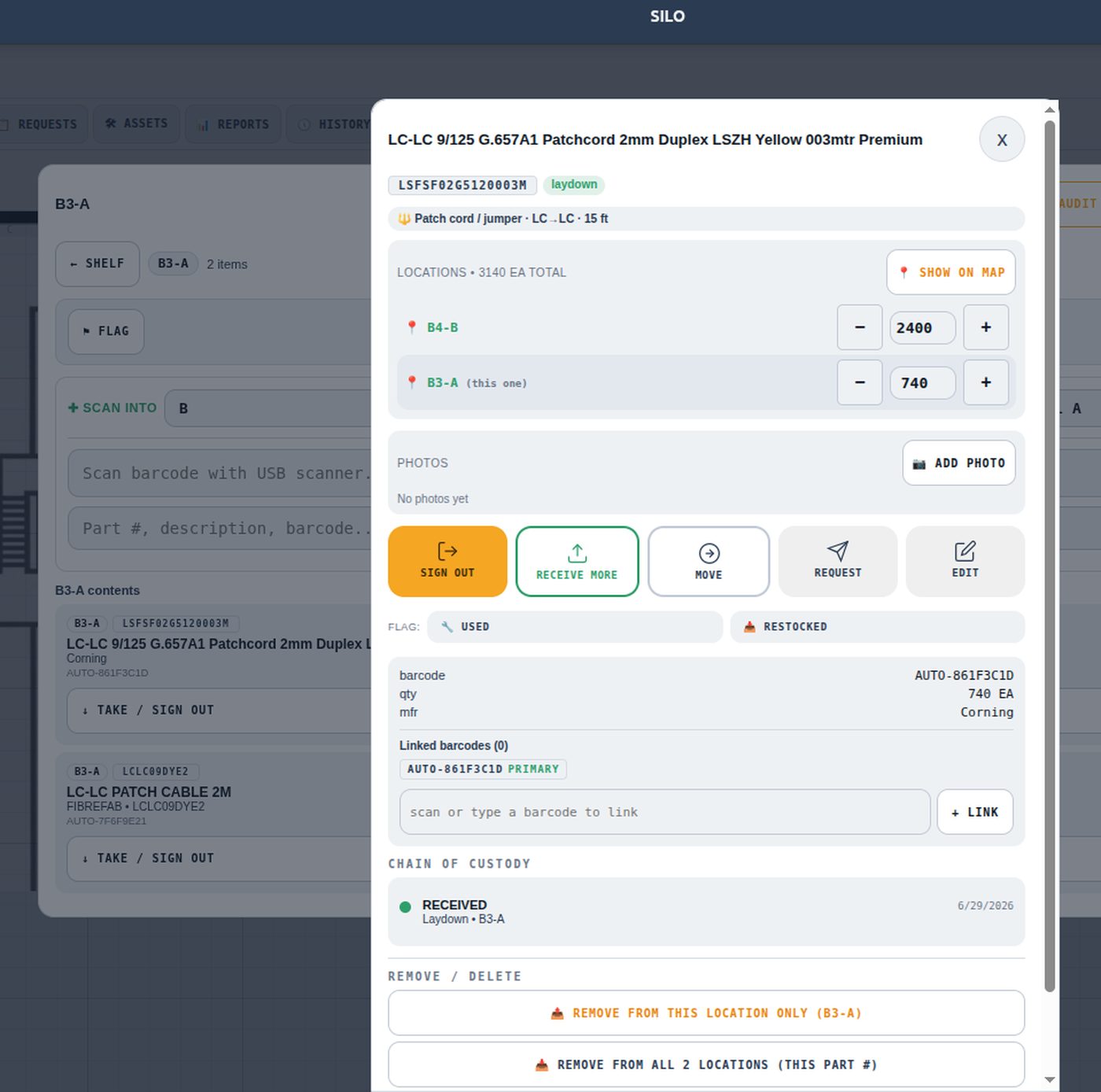The image size is (1101, 1092).
Task: Click the map pin icon beside B4-B
Action: click(411, 327)
